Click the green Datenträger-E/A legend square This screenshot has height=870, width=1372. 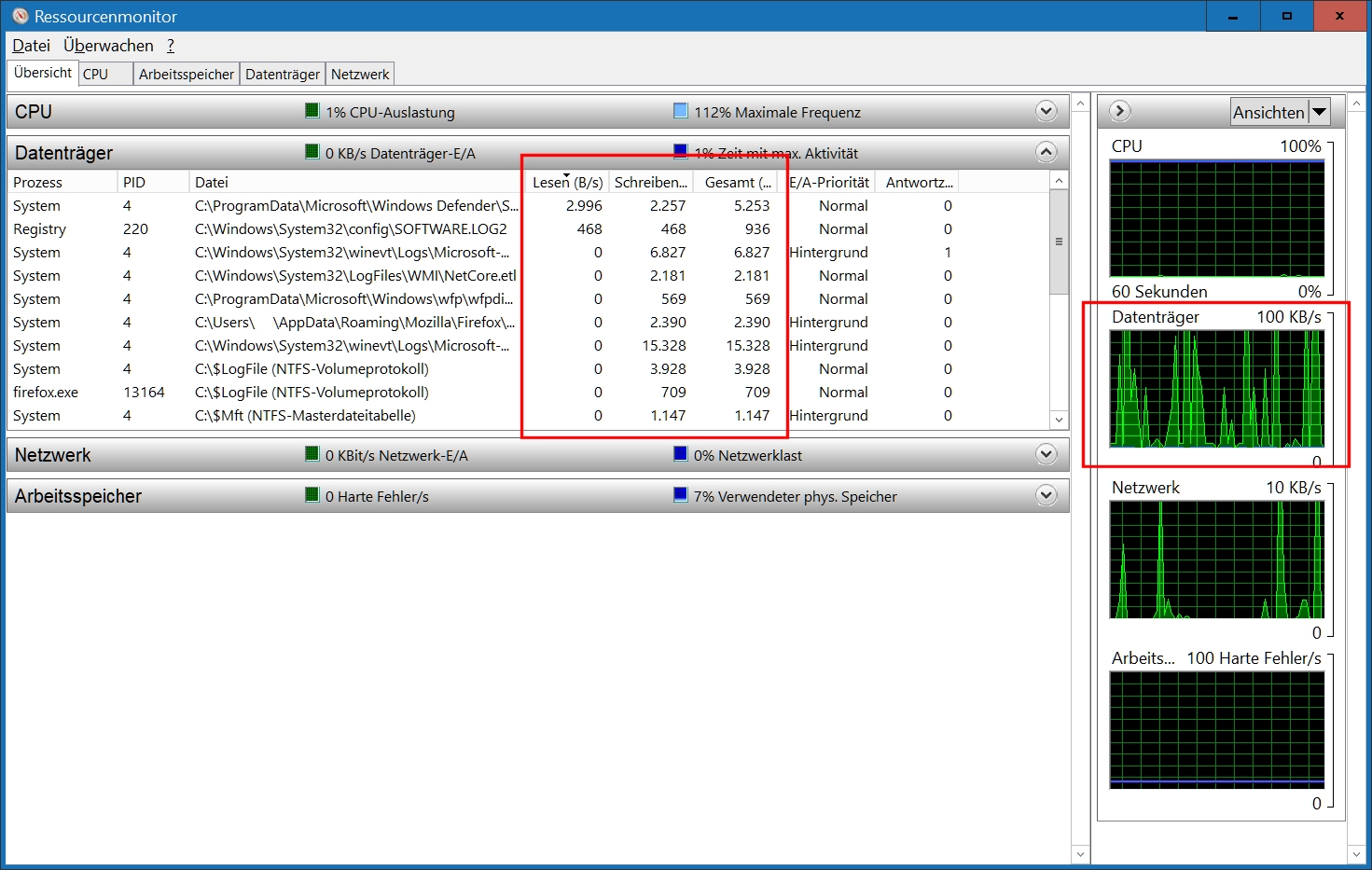312,152
